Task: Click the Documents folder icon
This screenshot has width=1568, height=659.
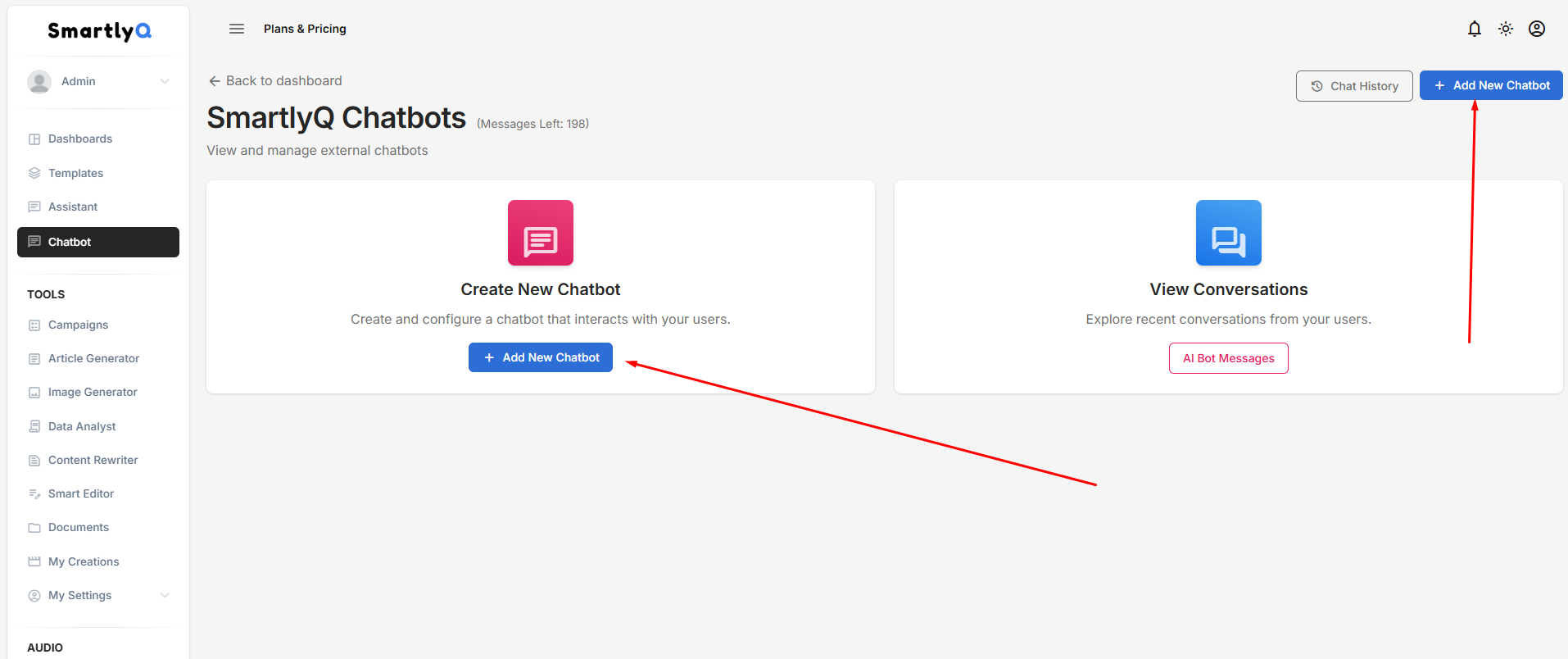Action: point(34,528)
